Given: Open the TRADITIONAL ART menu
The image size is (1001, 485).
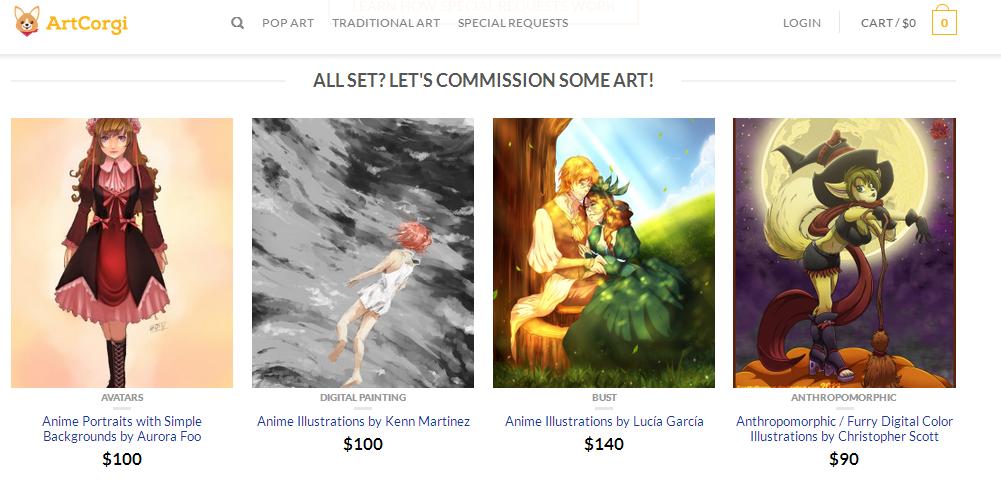Looking at the screenshot, I should click(x=386, y=23).
